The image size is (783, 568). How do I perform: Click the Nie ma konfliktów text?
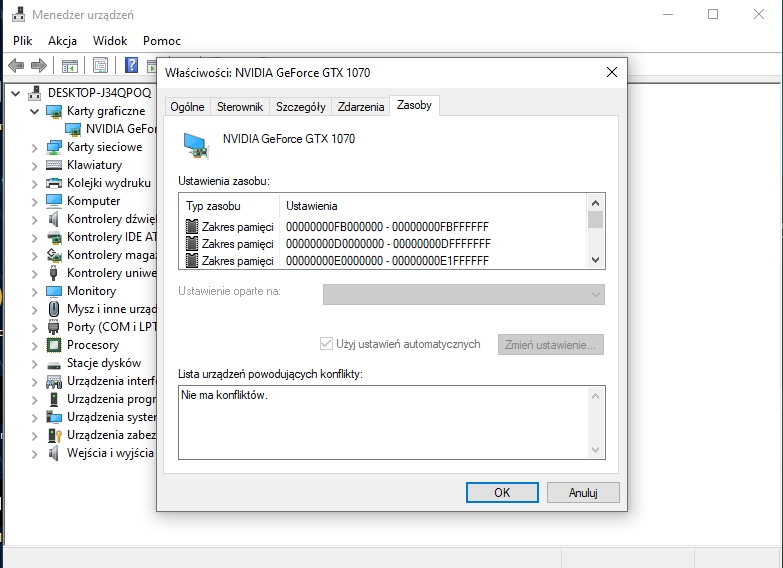coord(224,395)
